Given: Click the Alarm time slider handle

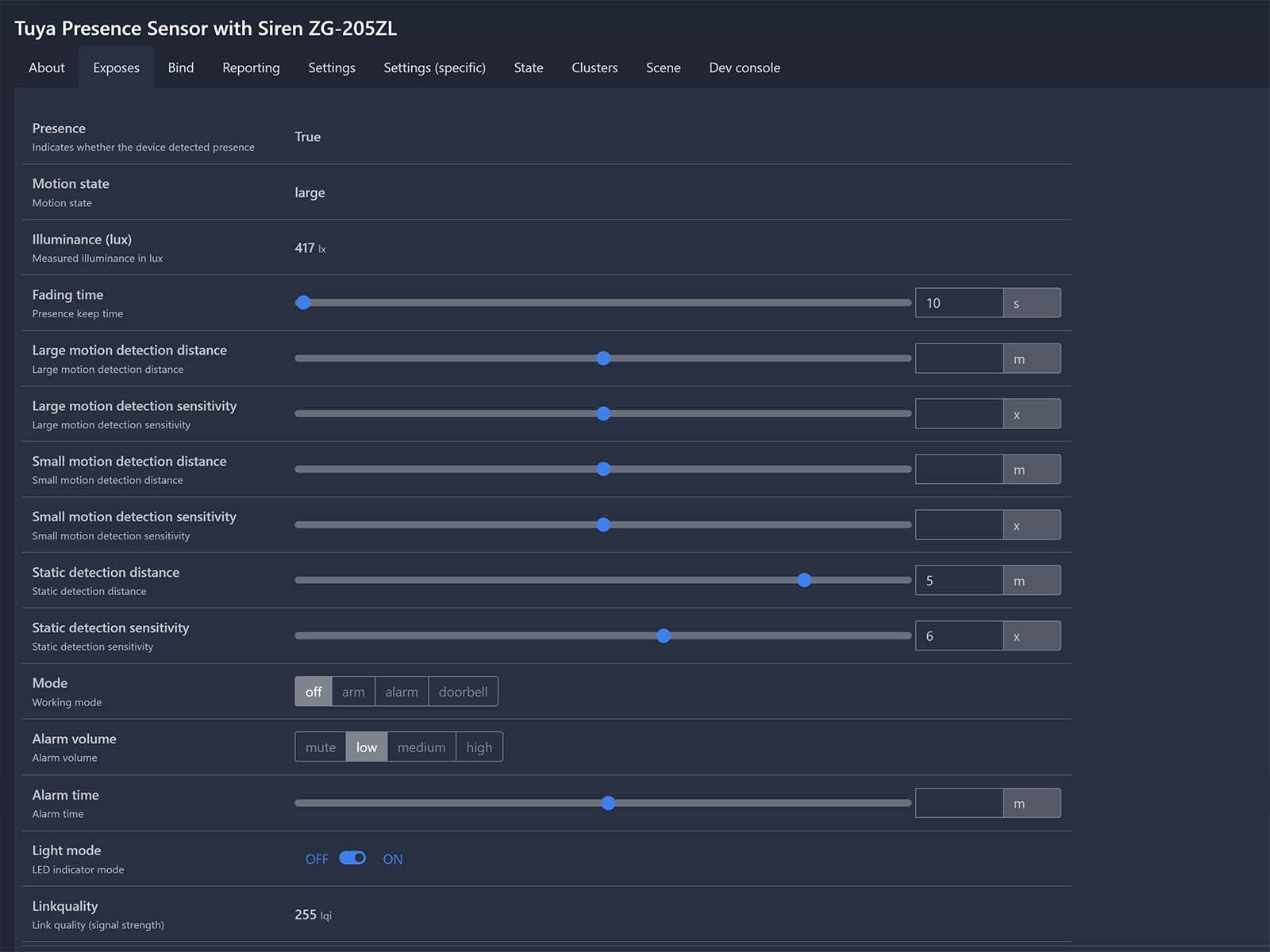Looking at the screenshot, I should tap(608, 803).
